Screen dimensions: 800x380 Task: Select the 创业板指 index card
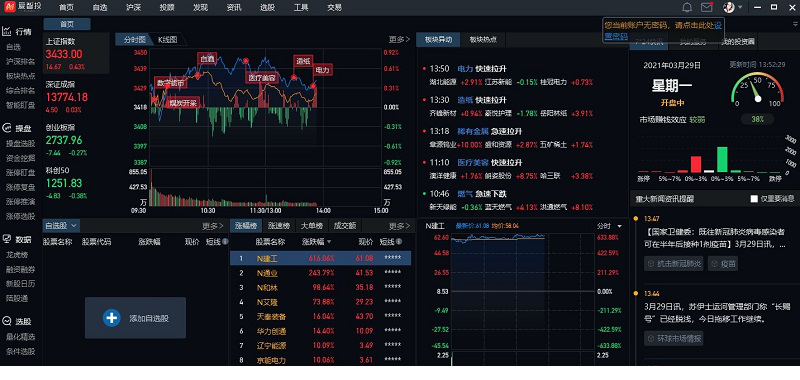(x=76, y=140)
